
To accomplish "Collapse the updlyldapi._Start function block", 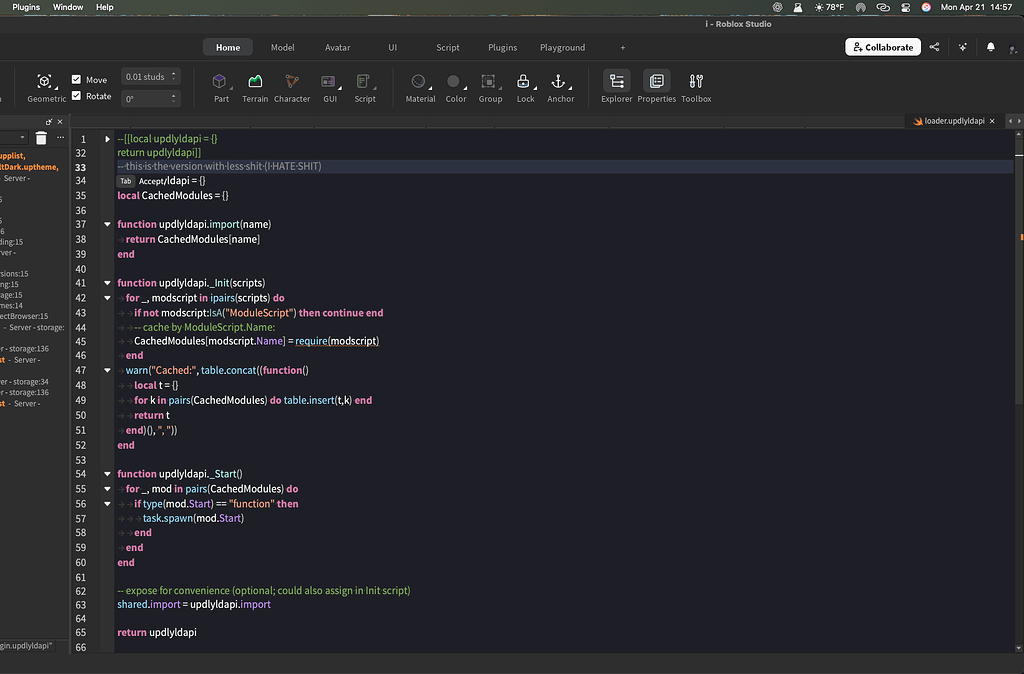I will (x=107, y=473).
